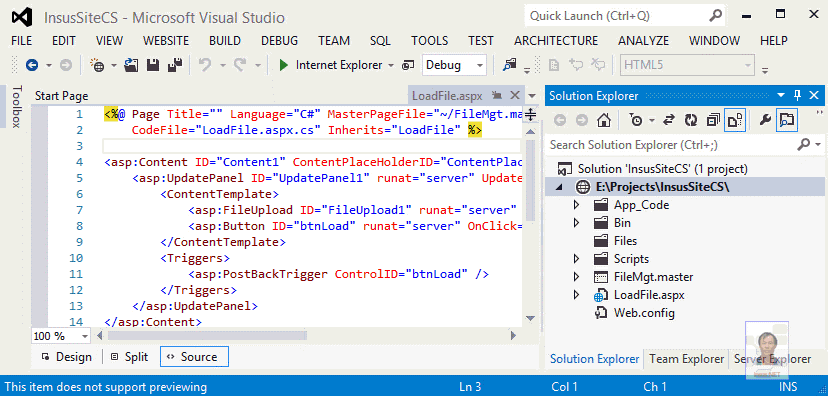
Task: Click the Save All icon
Action: 175,65
